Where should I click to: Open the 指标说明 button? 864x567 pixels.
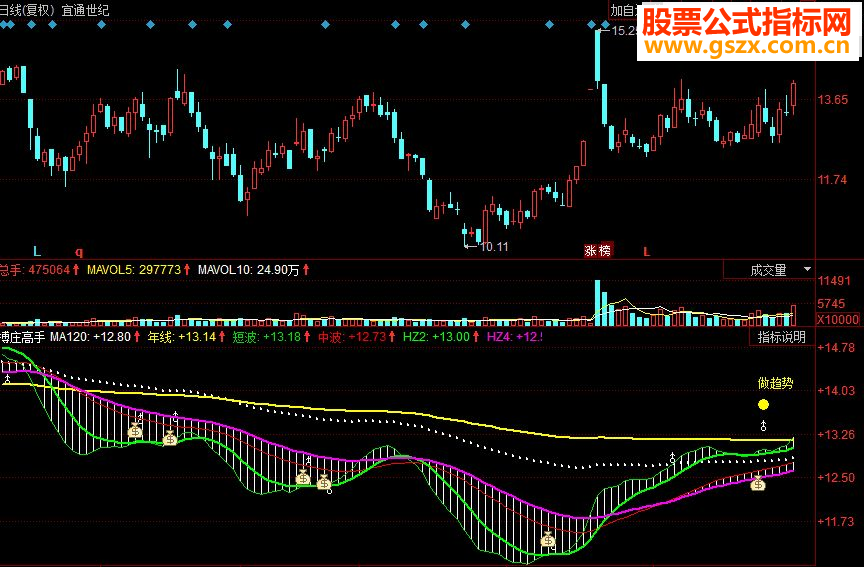pos(781,337)
